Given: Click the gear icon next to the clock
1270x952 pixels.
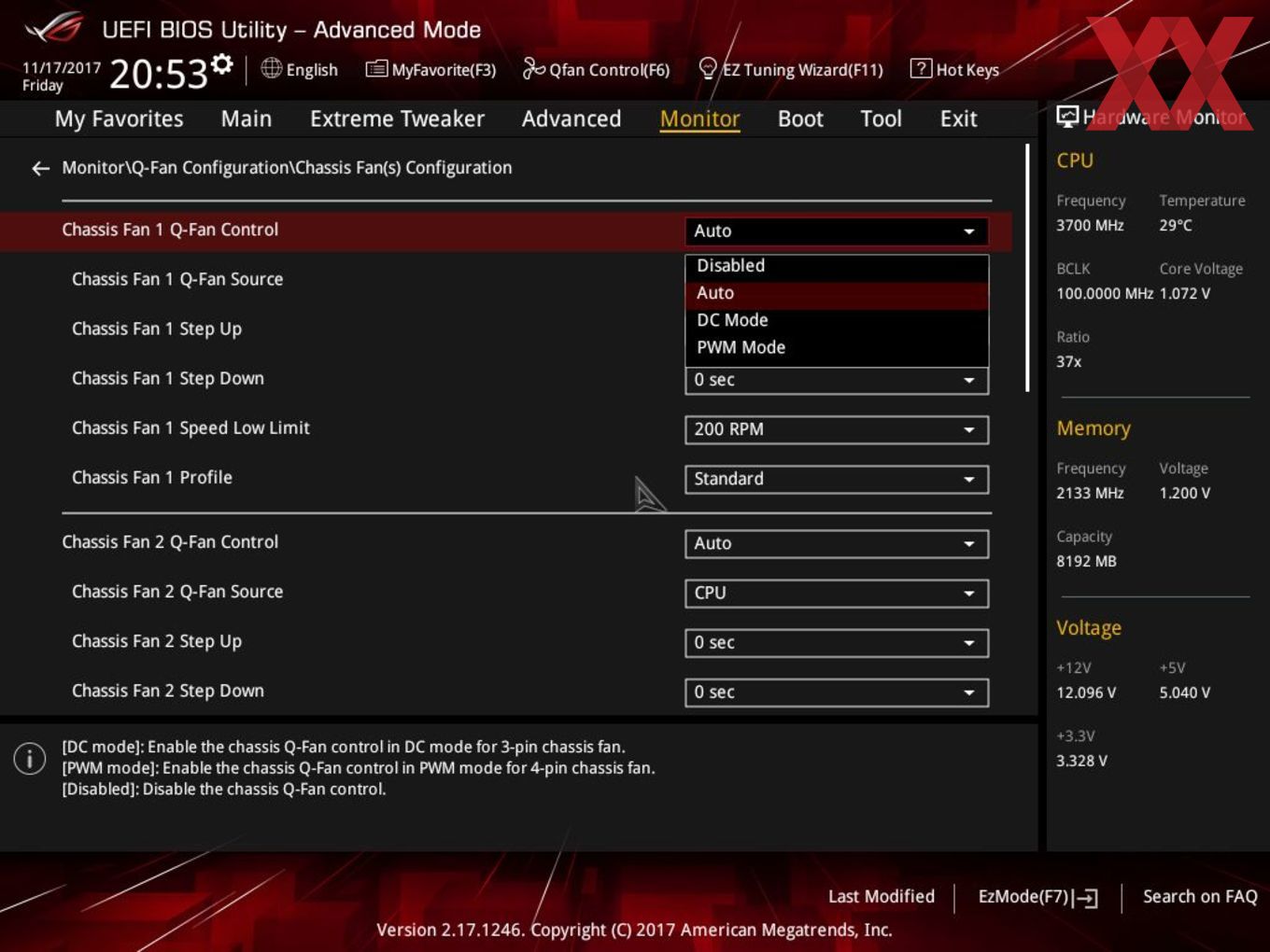Looking at the screenshot, I should pyautogui.click(x=221, y=64).
